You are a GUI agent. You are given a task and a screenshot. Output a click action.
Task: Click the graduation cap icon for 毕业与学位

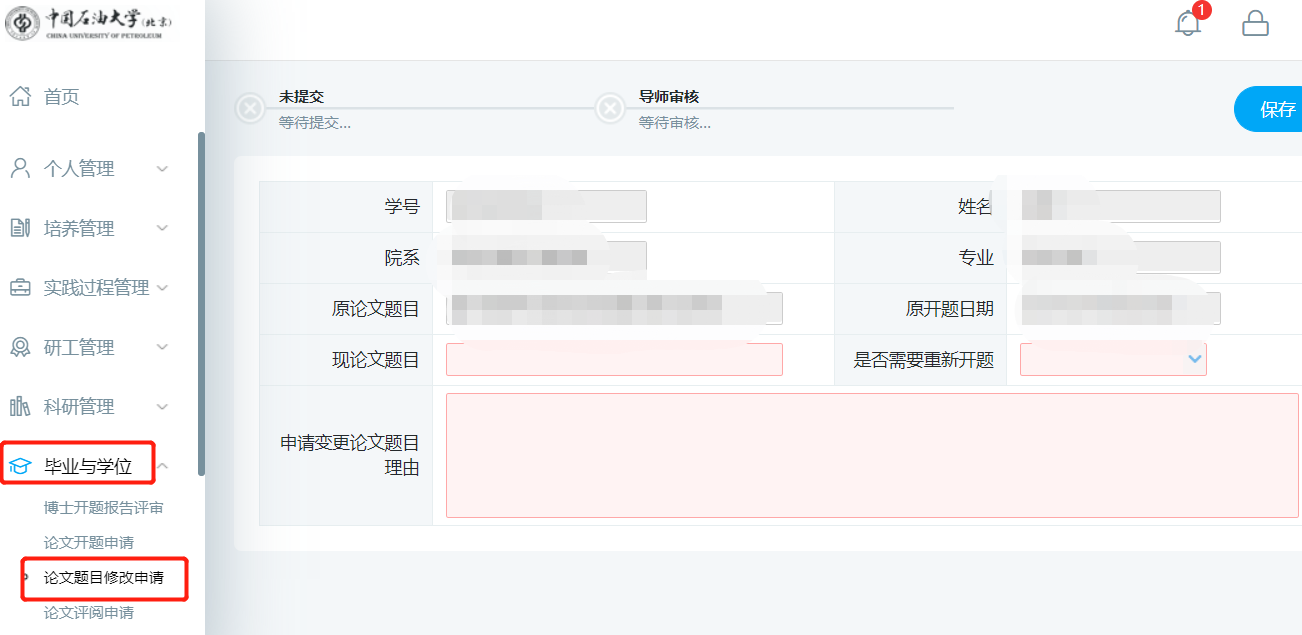tap(20, 466)
